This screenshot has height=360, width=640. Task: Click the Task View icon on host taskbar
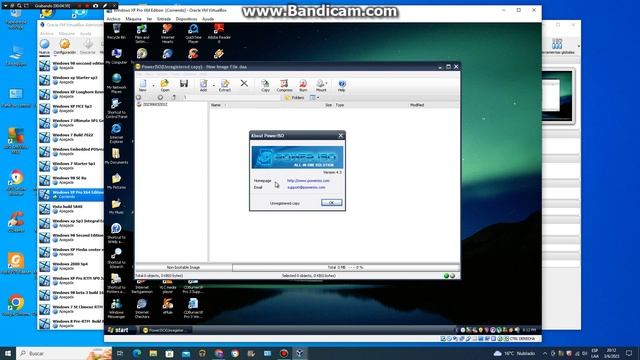tap(120, 353)
